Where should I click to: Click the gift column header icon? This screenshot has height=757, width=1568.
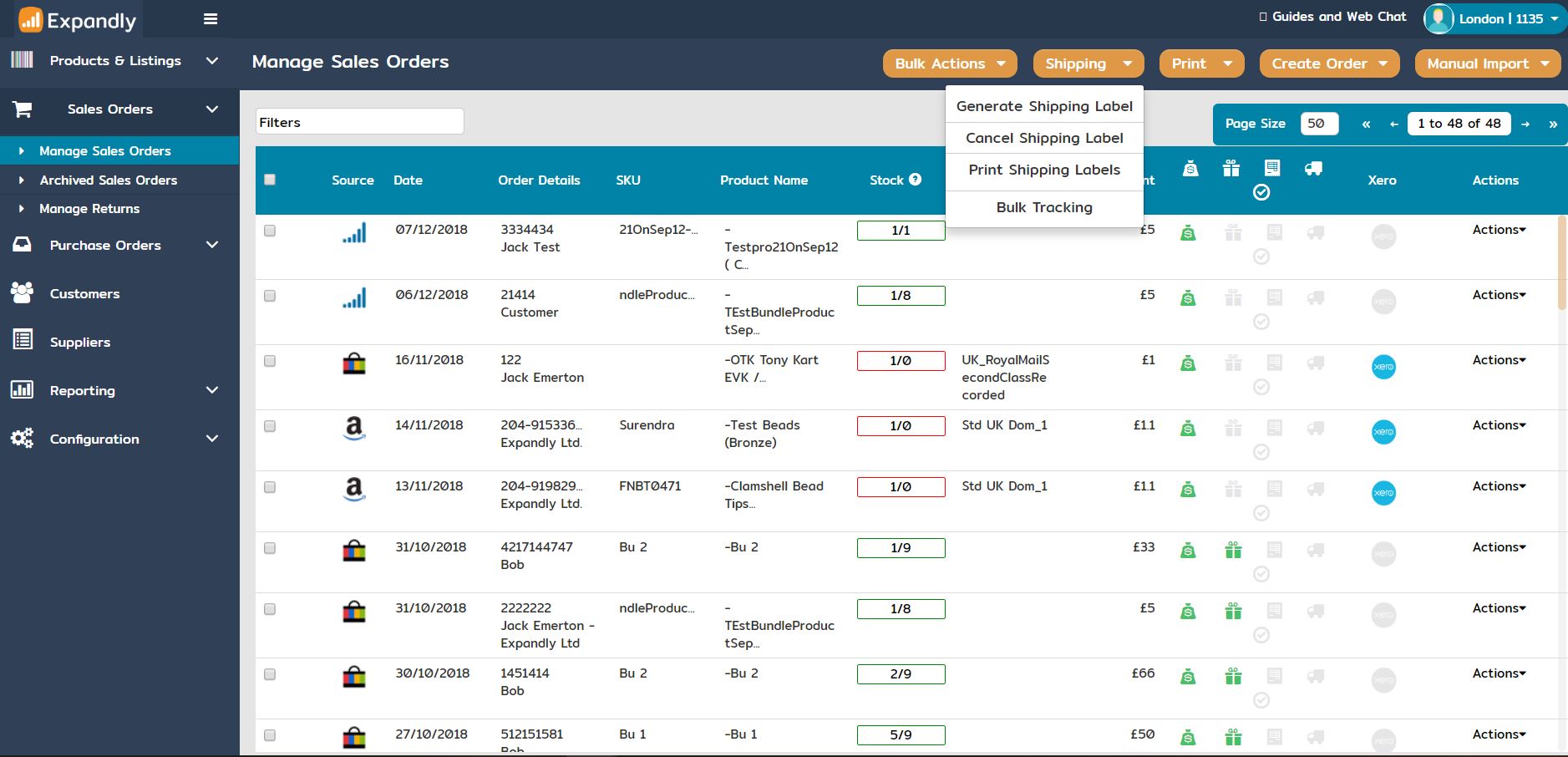[x=1231, y=169]
